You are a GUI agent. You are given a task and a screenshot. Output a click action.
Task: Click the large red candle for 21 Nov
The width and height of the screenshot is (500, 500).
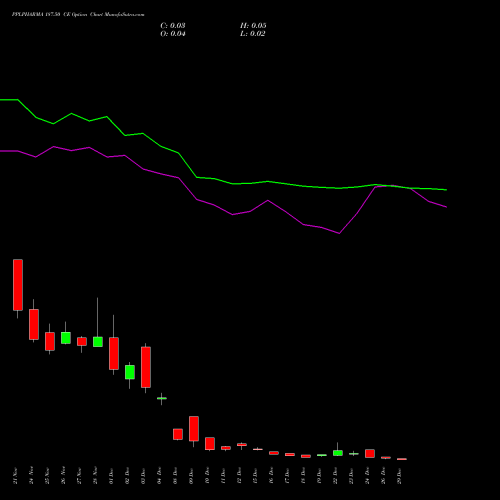[x=18, y=285]
